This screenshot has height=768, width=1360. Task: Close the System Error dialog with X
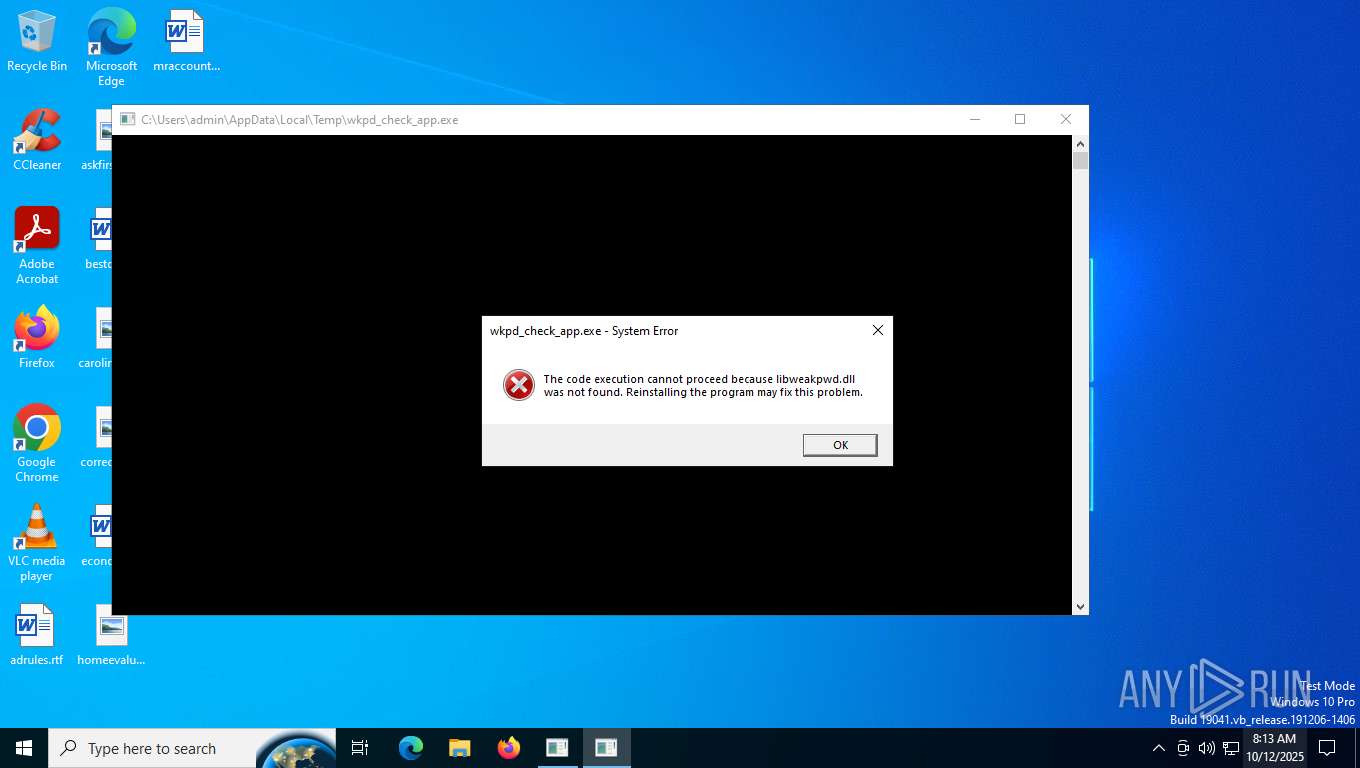[878, 330]
